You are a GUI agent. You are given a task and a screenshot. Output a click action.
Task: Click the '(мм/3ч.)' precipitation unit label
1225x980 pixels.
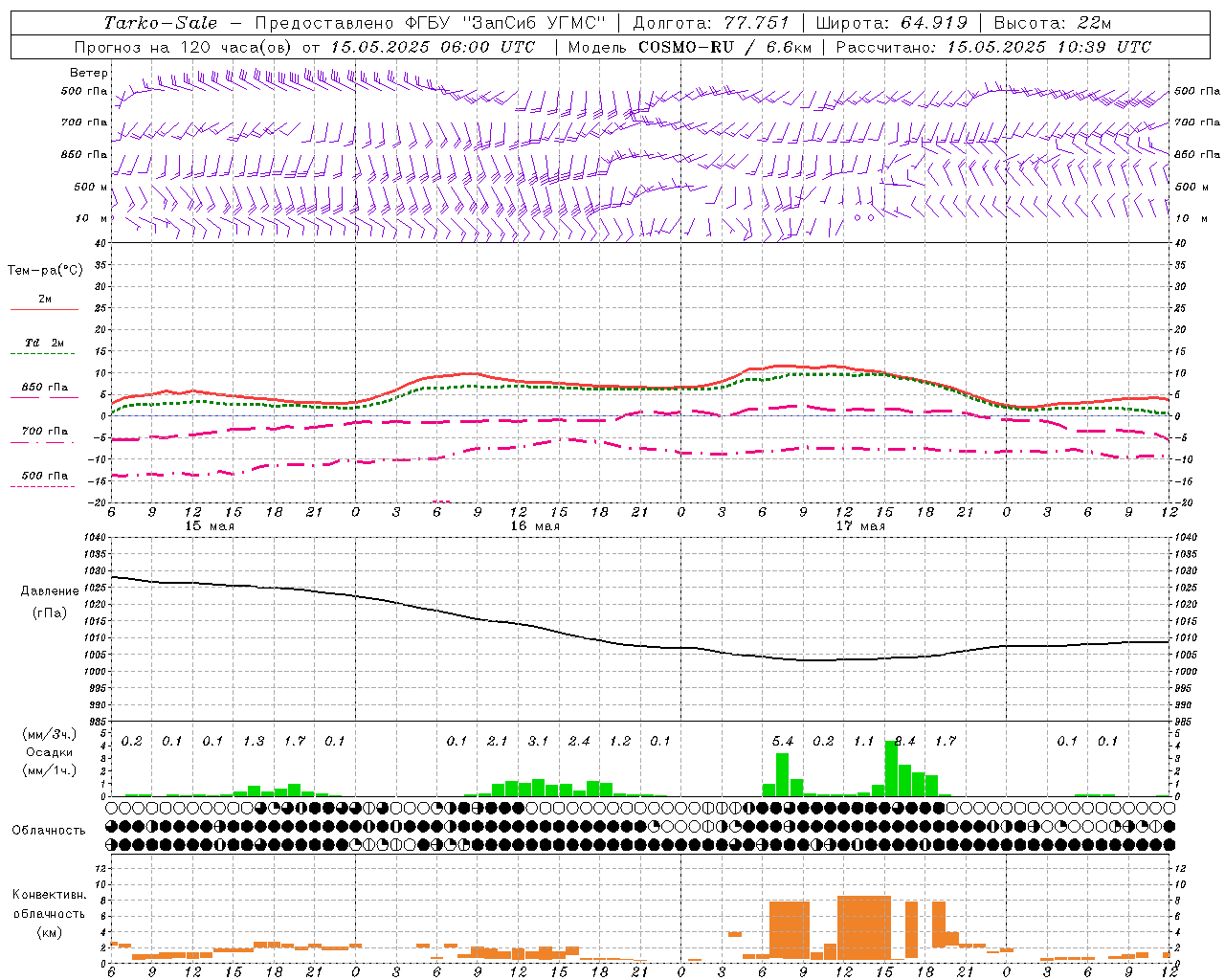(x=50, y=734)
